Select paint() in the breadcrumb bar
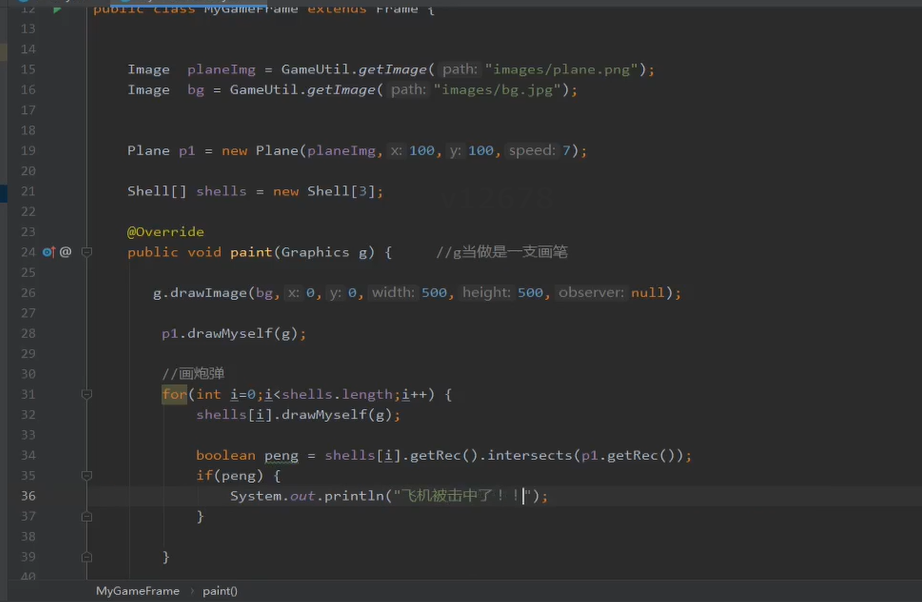The image size is (922, 602). tap(220, 591)
